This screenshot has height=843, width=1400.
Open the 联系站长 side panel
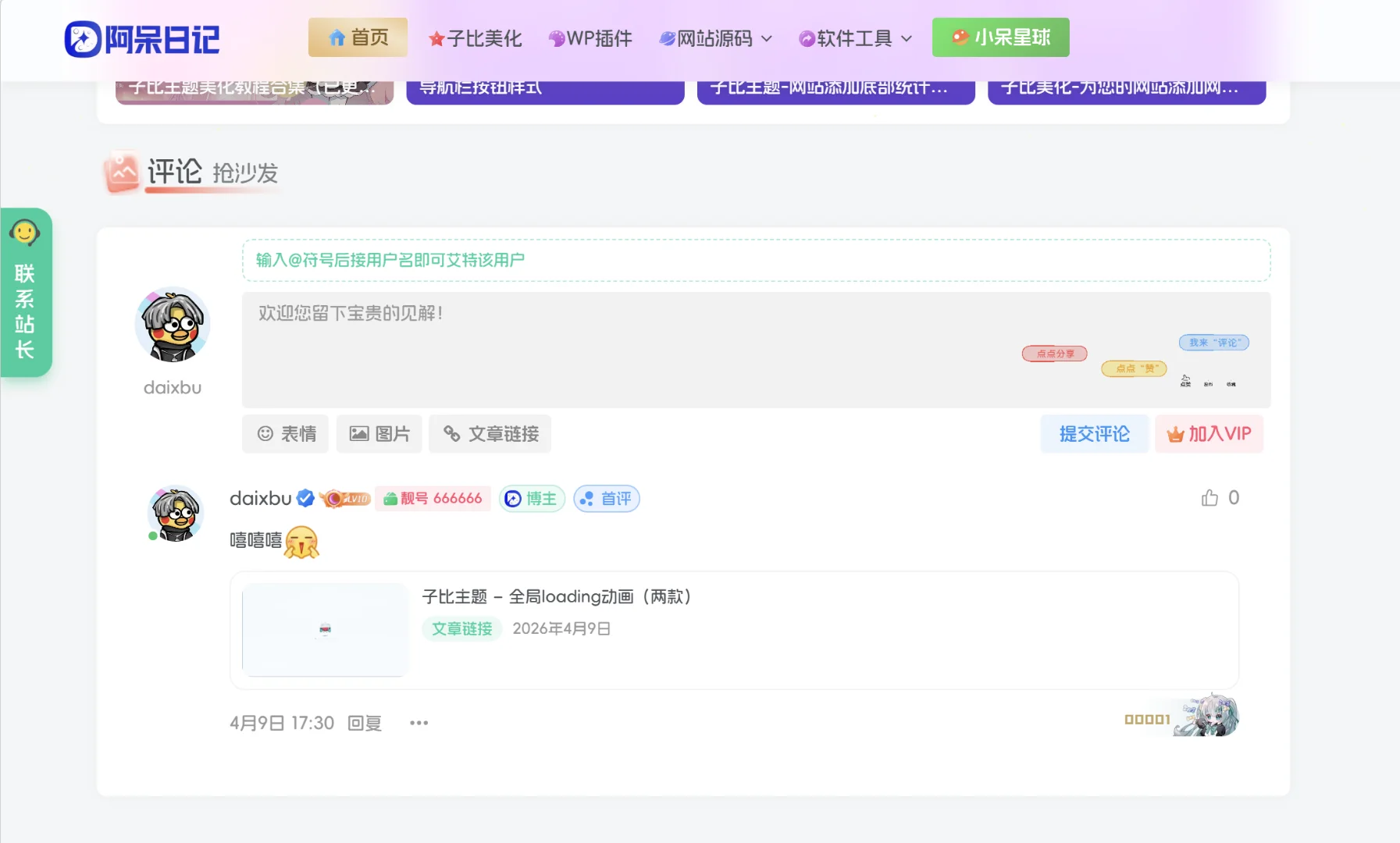25,293
